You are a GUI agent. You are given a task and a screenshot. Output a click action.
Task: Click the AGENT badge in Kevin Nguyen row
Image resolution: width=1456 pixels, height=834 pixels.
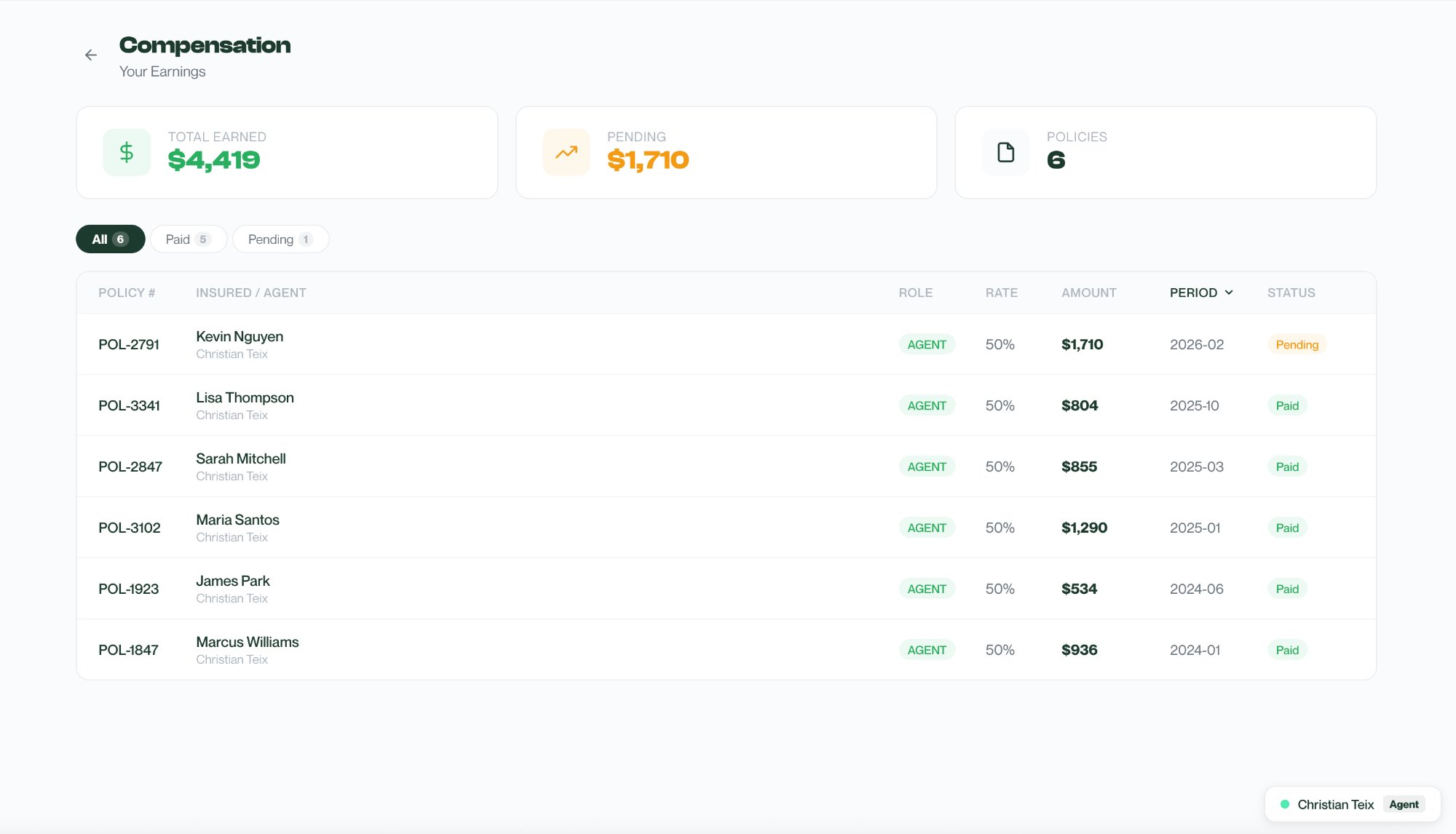pos(927,344)
